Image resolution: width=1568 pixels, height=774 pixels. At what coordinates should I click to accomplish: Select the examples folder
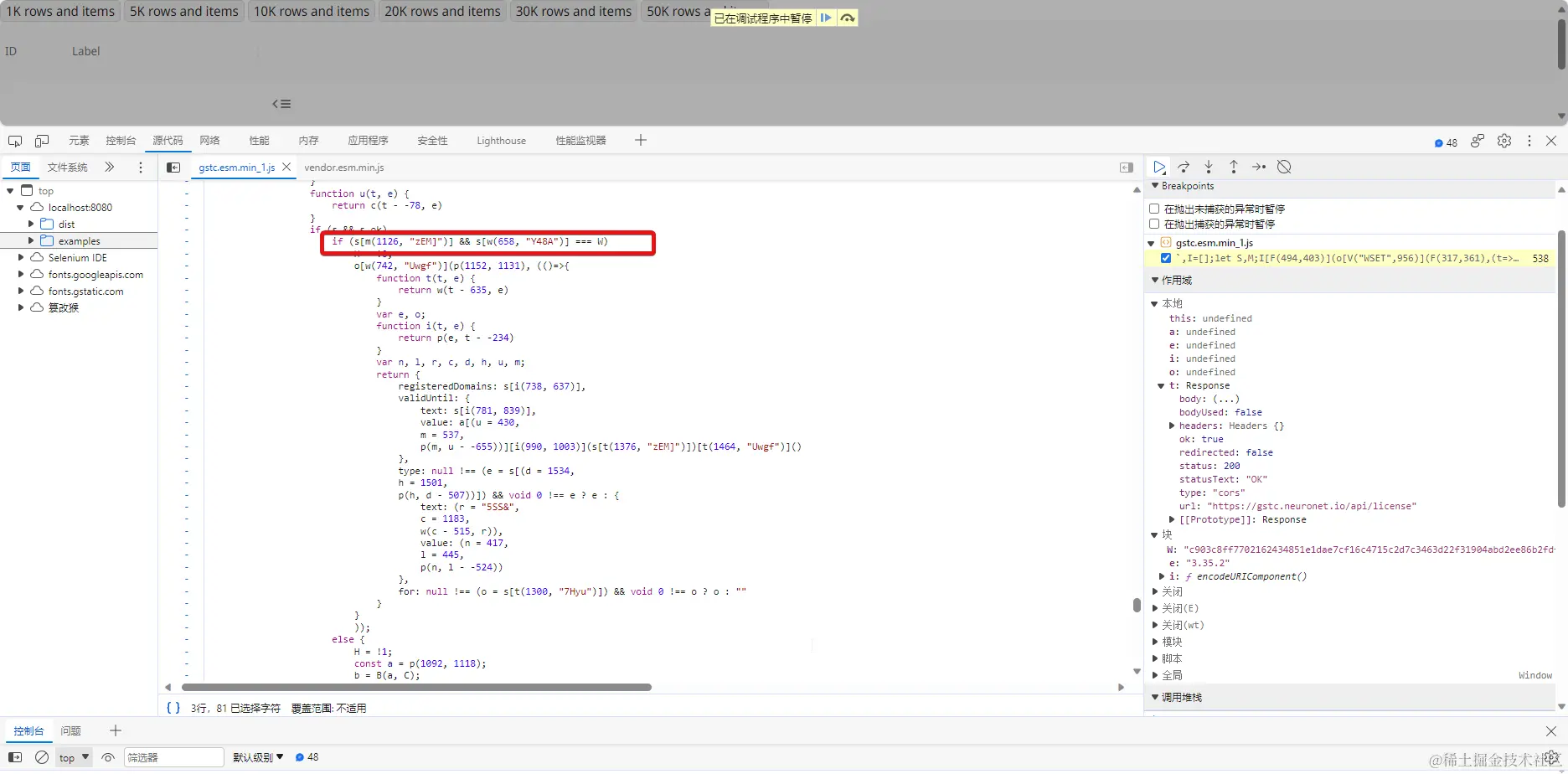point(79,240)
